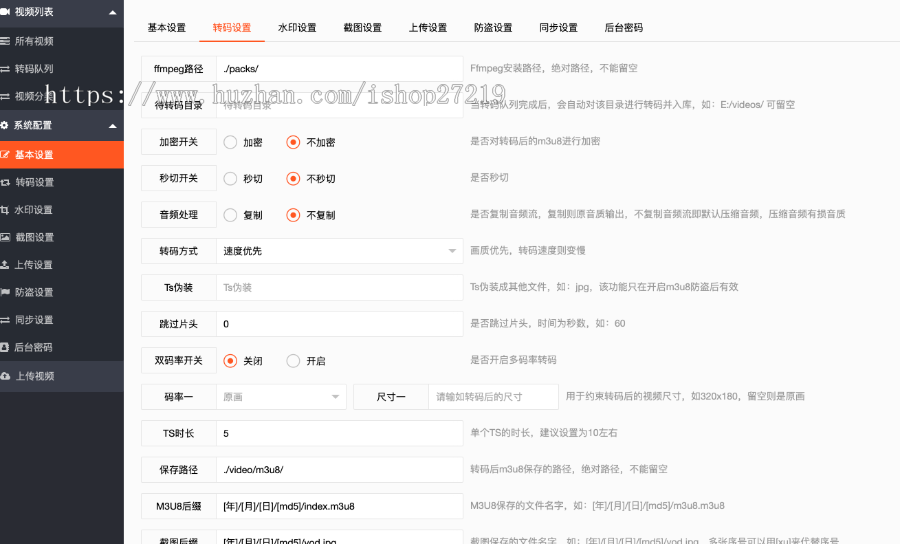Click the Ts伪装 input field

[x=339, y=288]
